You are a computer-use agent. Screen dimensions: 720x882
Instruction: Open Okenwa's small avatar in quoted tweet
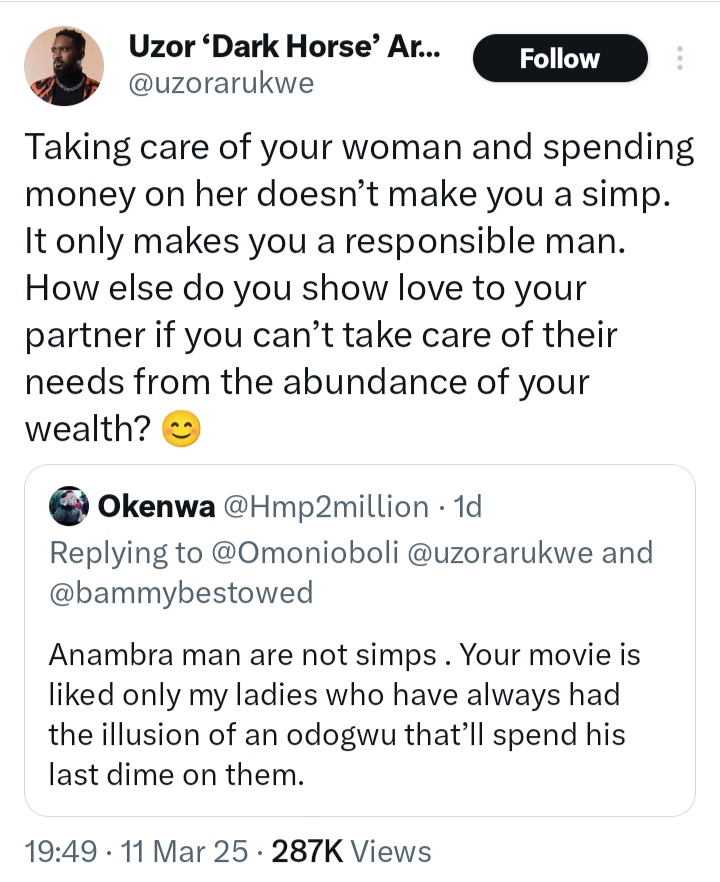coord(69,507)
